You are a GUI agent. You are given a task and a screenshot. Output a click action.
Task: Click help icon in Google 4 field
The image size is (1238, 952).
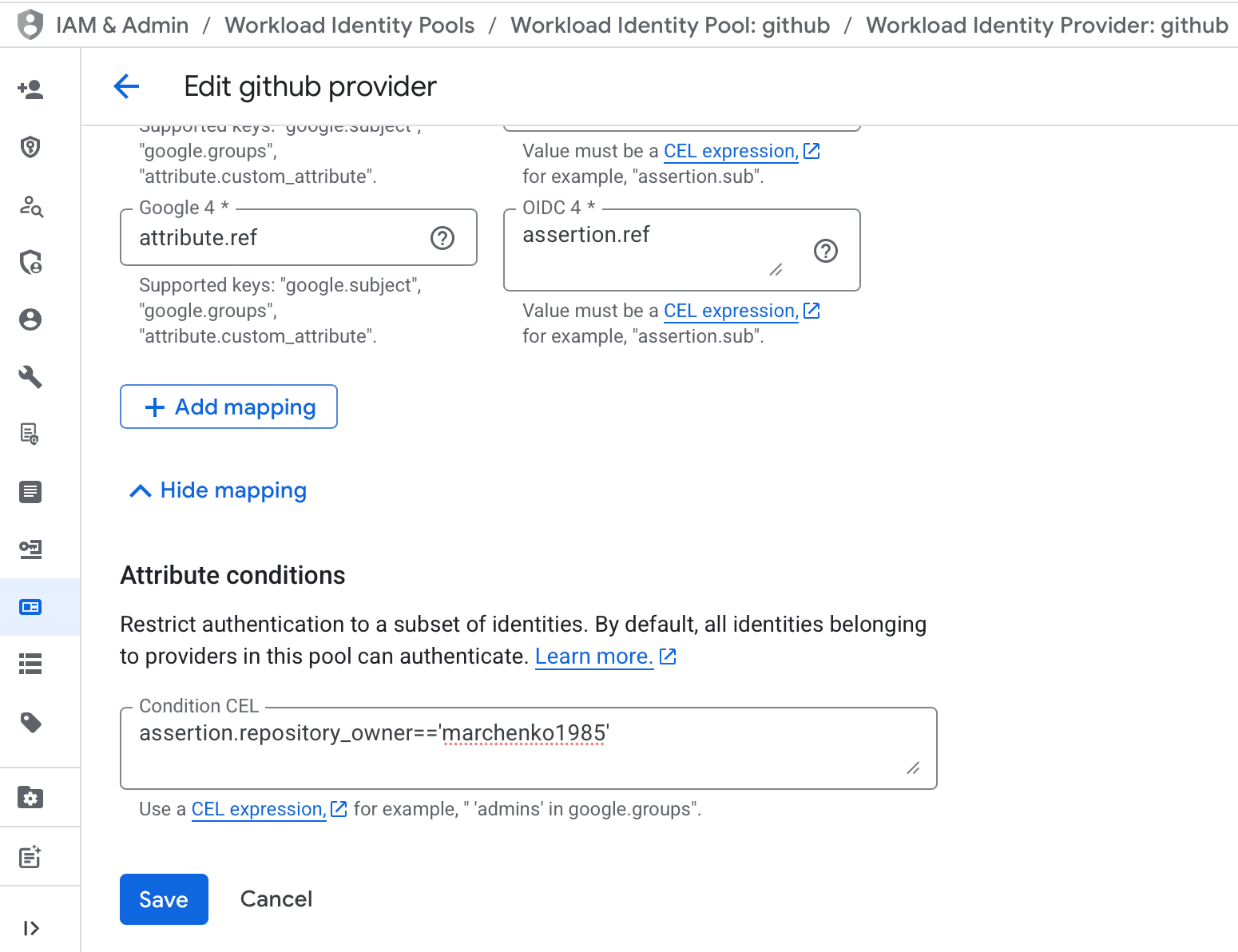(x=442, y=238)
